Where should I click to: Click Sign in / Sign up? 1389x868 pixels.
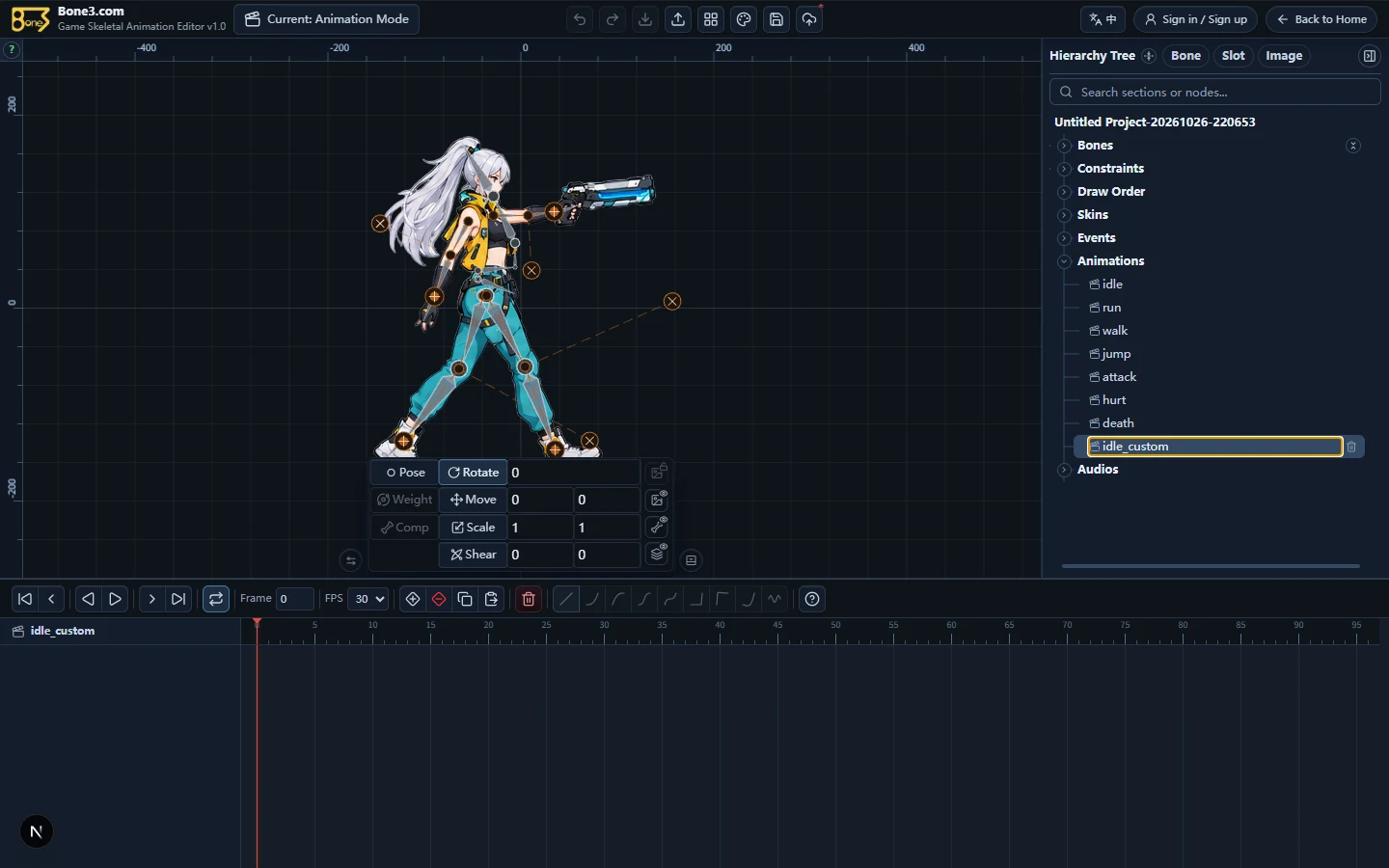tap(1195, 19)
